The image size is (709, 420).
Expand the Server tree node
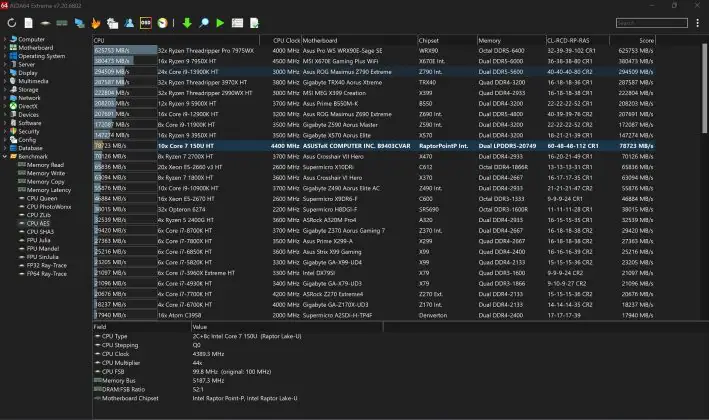click(5, 64)
